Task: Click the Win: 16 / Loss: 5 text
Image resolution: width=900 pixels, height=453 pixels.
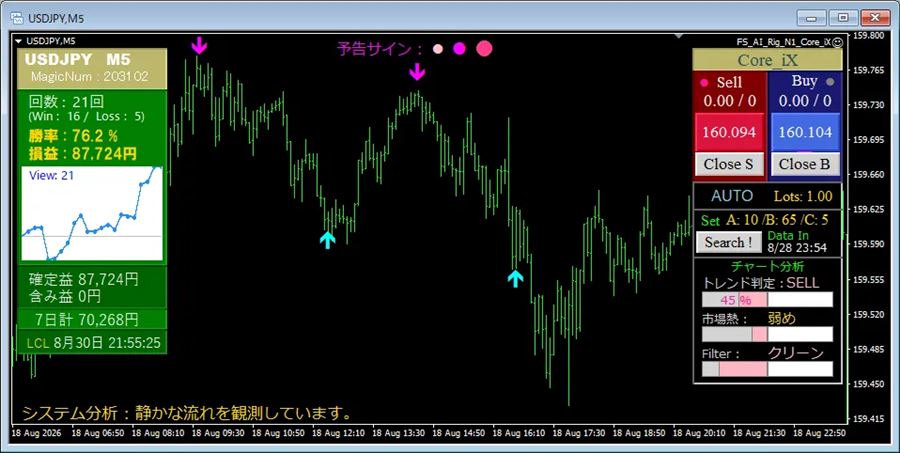Action: tap(86, 116)
